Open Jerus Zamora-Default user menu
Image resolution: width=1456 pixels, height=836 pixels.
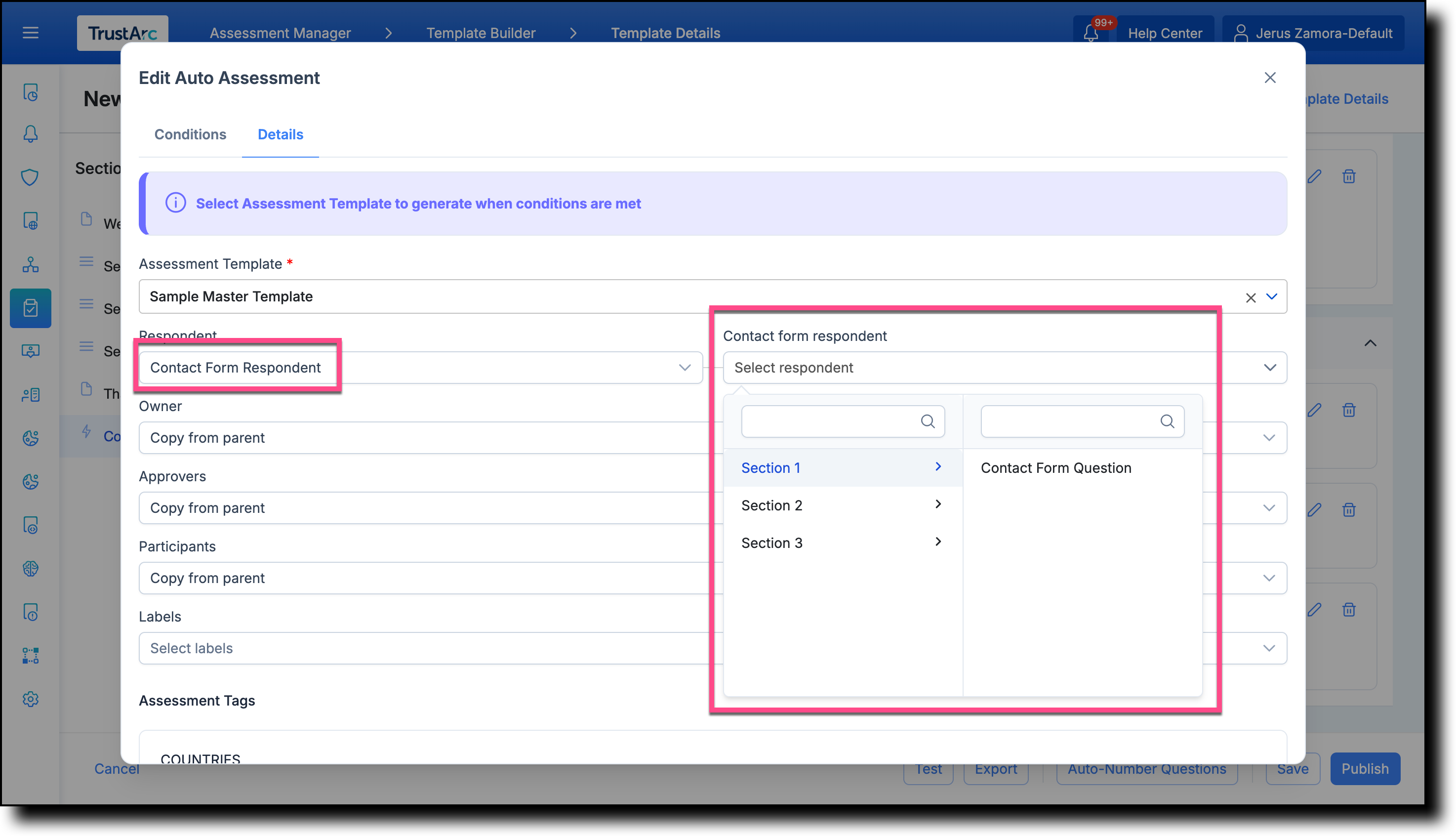coord(1313,33)
